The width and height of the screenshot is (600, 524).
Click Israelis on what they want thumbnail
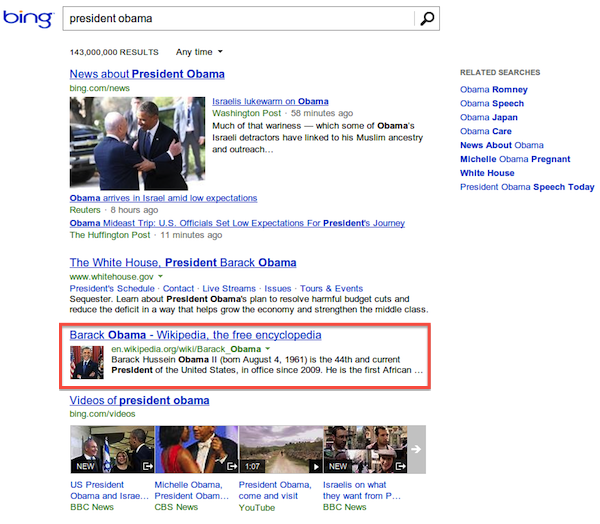(365, 449)
